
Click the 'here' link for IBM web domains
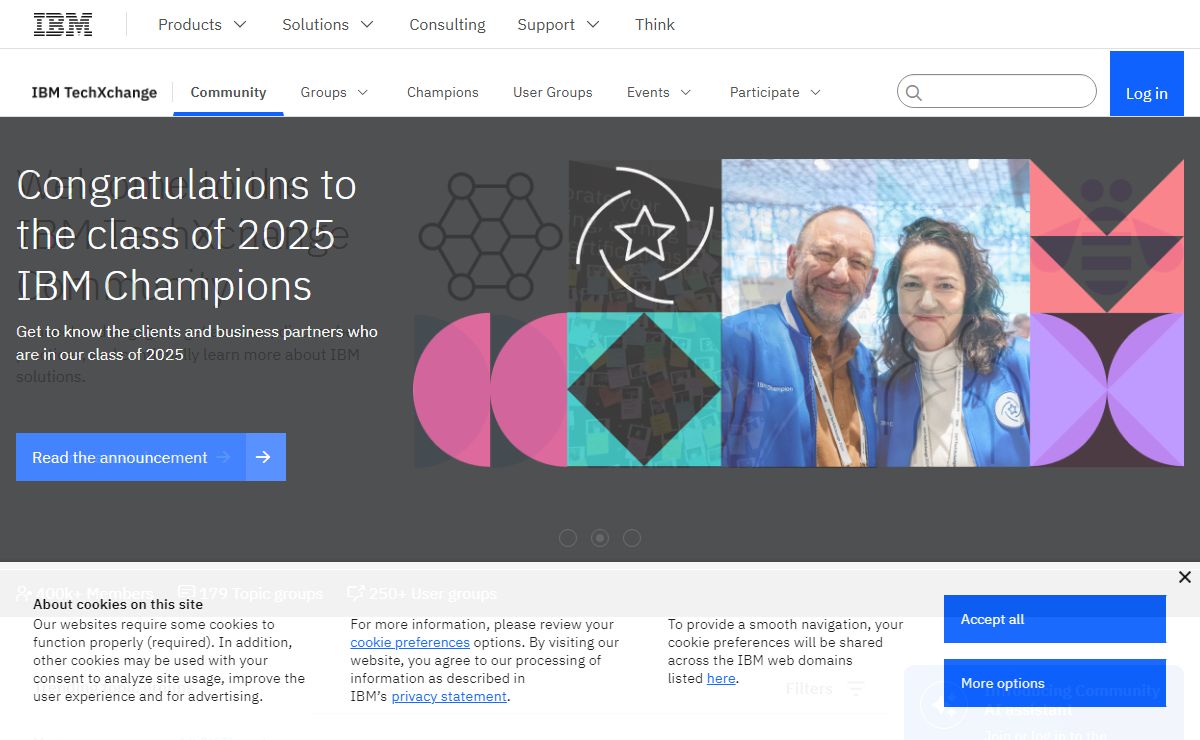(721, 678)
